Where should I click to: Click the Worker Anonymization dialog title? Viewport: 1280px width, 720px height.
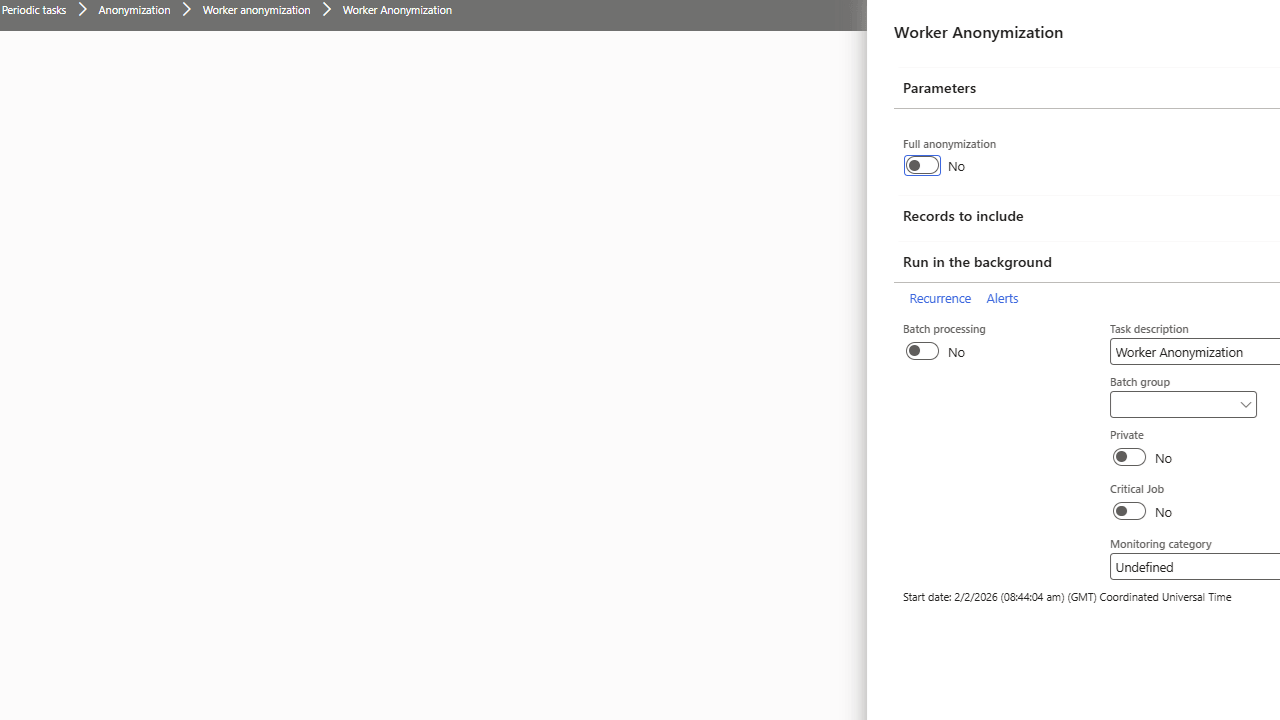click(978, 32)
